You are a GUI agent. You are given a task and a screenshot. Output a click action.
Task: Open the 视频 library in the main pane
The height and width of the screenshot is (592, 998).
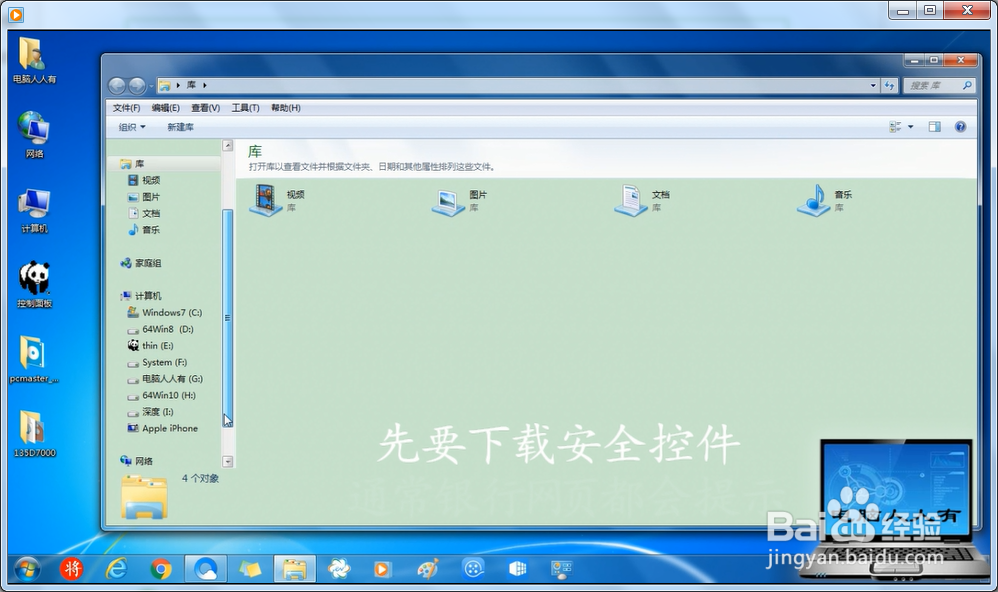[x=277, y=201]
